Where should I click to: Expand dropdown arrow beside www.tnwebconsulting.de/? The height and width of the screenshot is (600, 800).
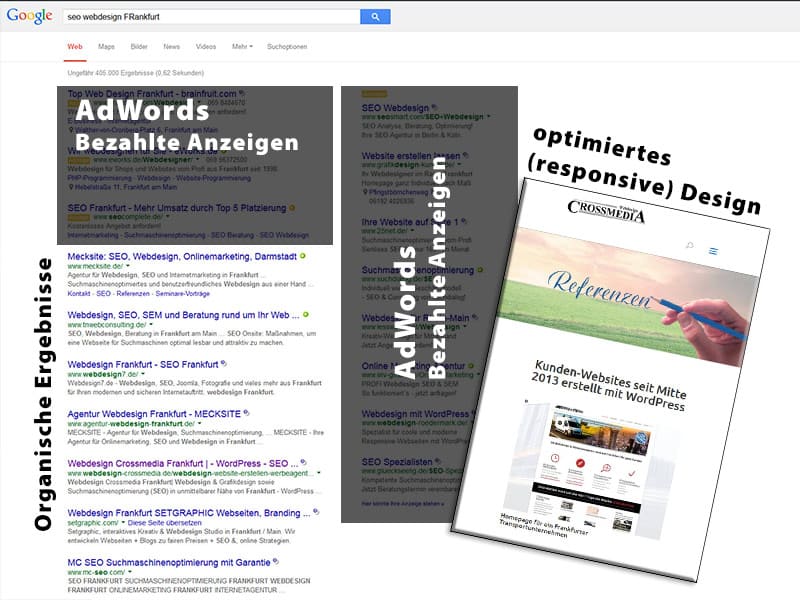(151, 324)
